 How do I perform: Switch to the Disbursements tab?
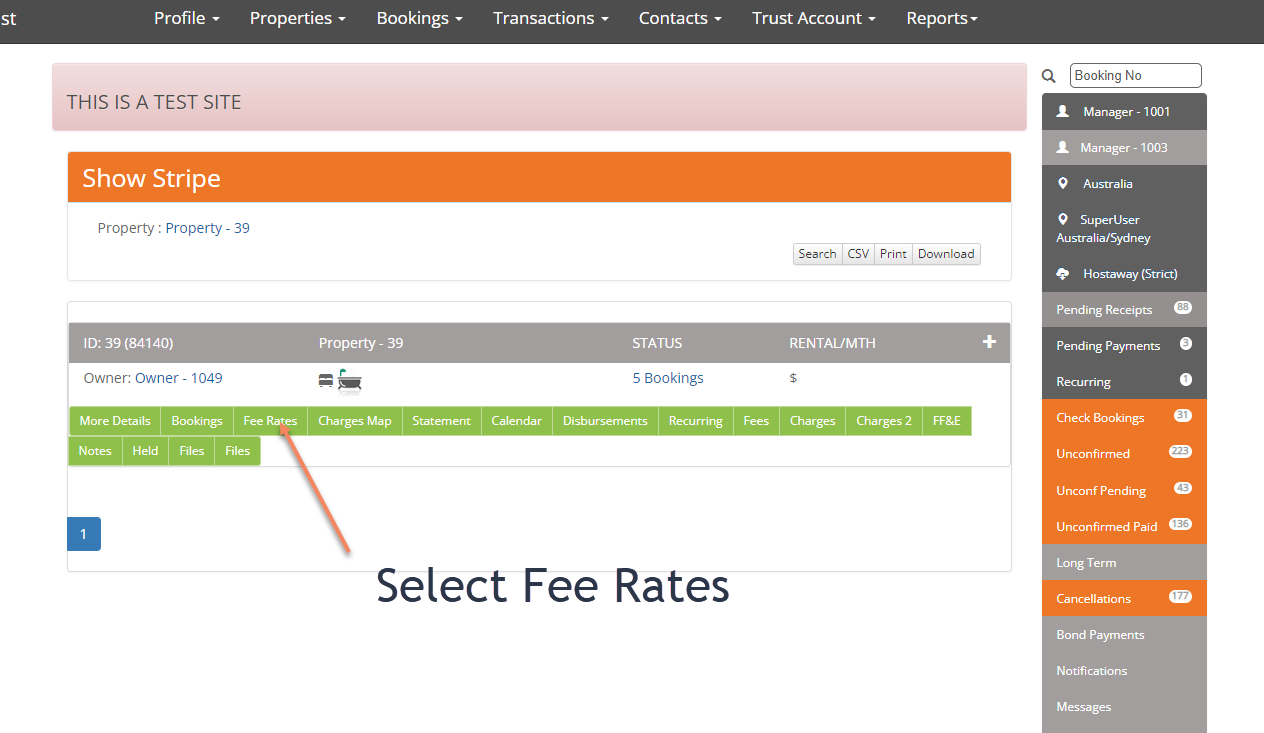pos(605,421)
